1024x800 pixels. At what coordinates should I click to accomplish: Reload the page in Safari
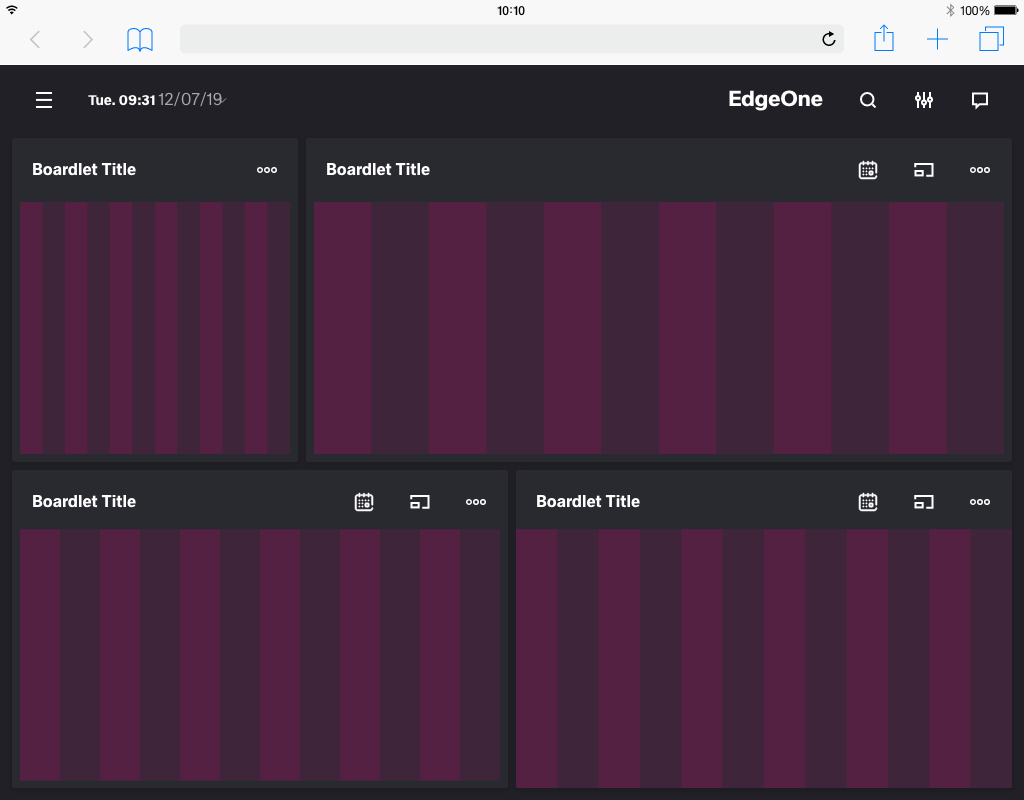tap(828, 39)
